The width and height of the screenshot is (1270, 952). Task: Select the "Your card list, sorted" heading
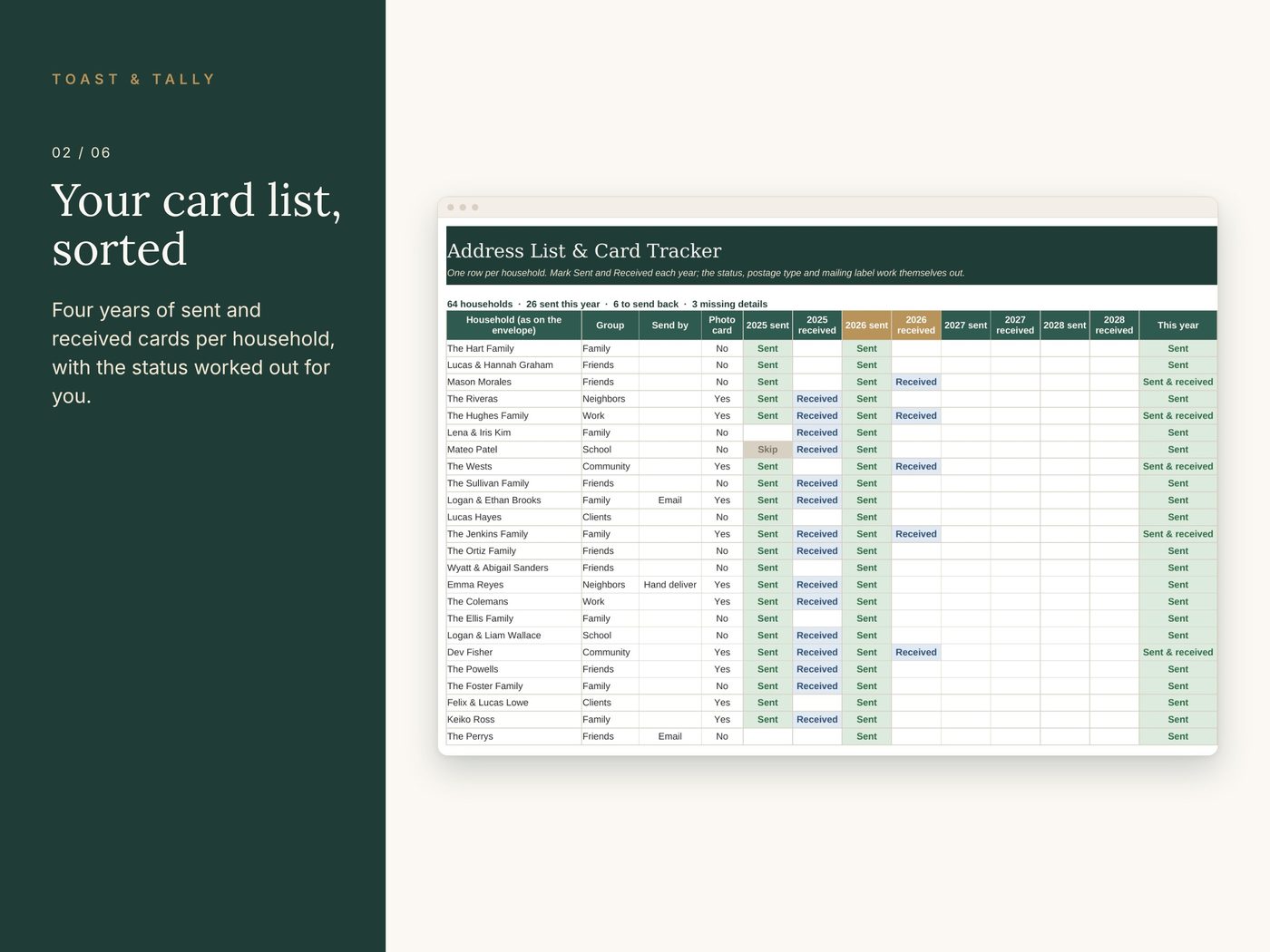[197, 224]
